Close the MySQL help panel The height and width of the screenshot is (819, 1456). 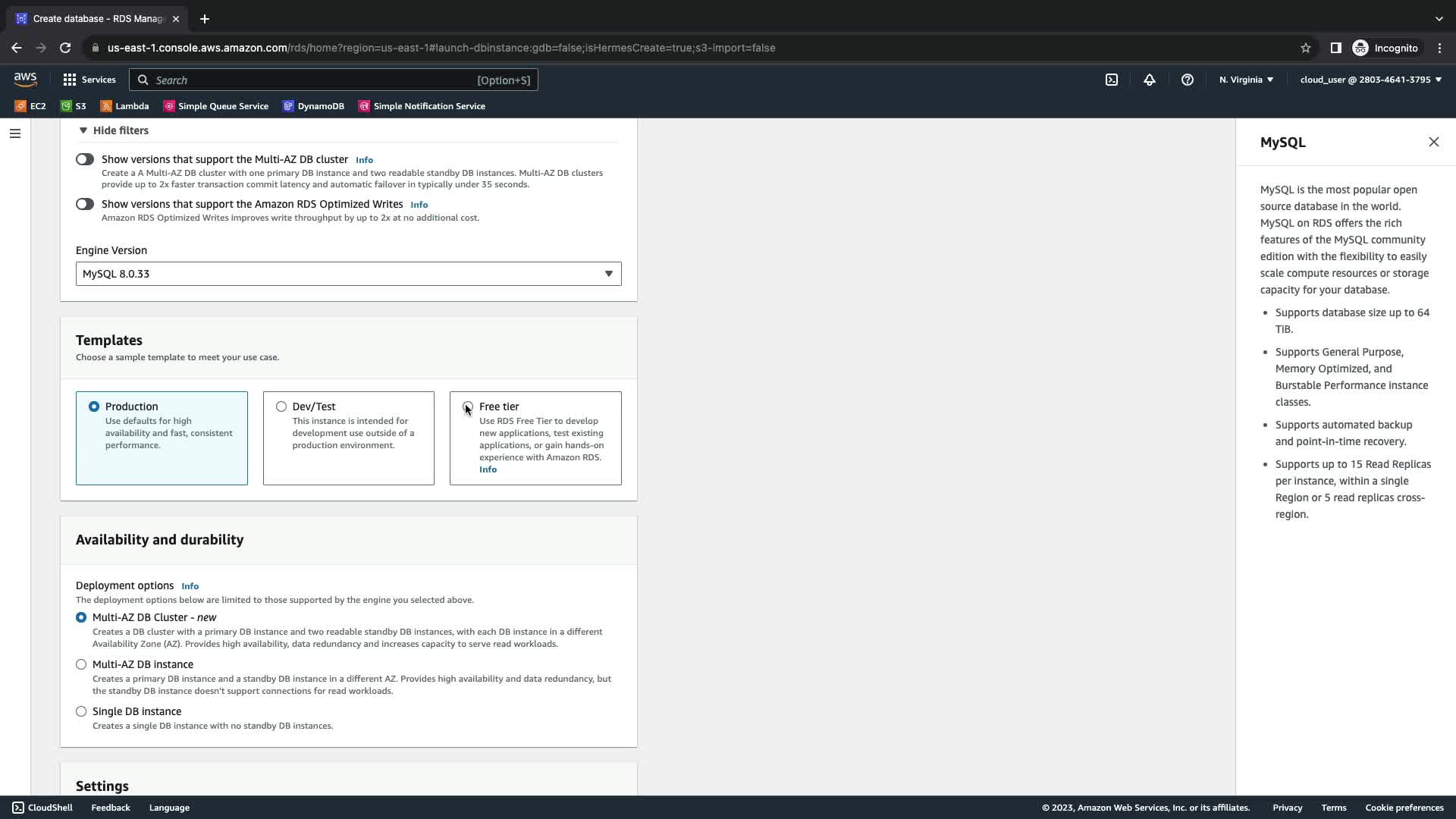pyautogui.click(x=1433, y=142)
